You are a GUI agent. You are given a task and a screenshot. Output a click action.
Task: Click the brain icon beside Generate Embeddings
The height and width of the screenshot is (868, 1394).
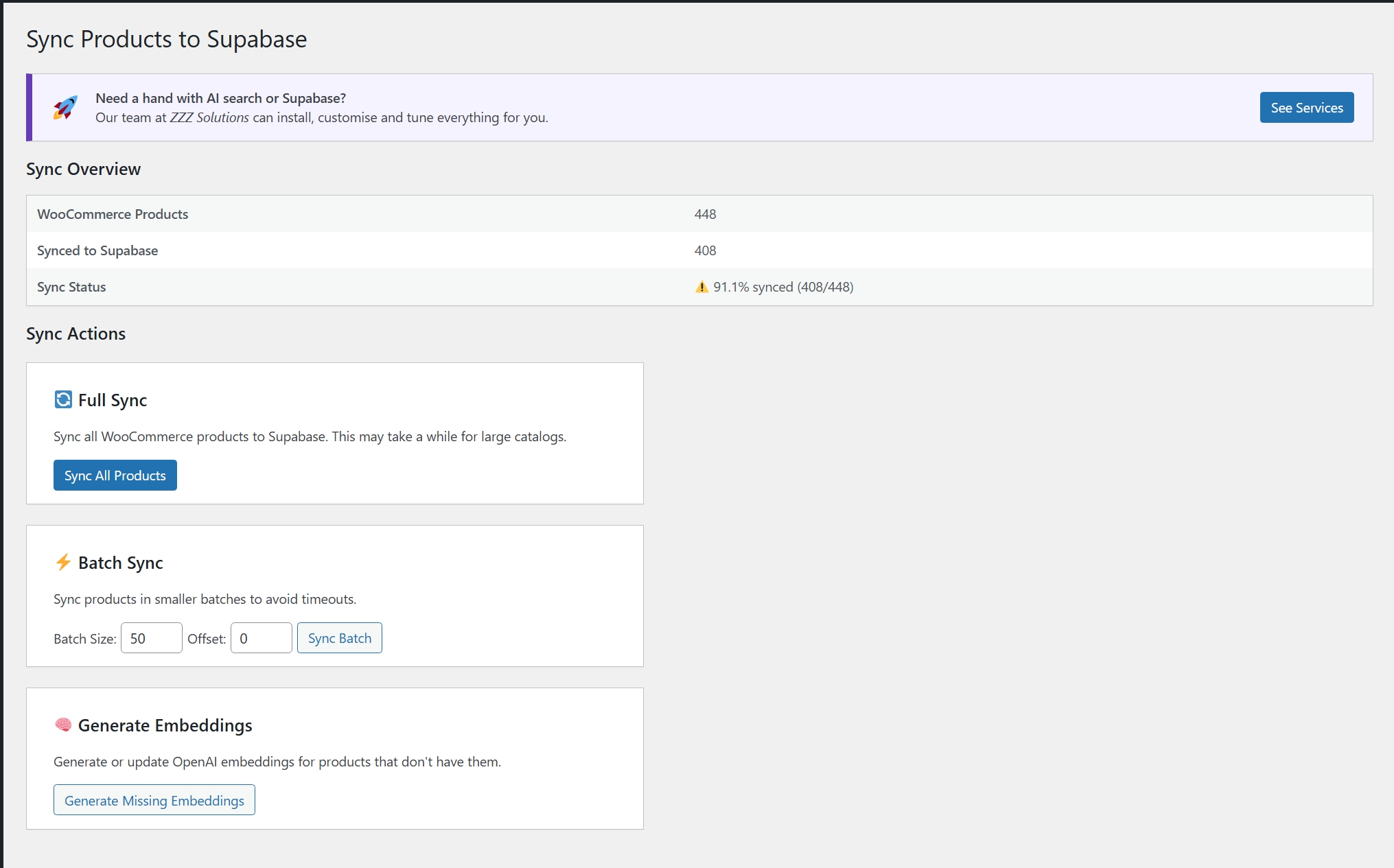pos(62,725)
